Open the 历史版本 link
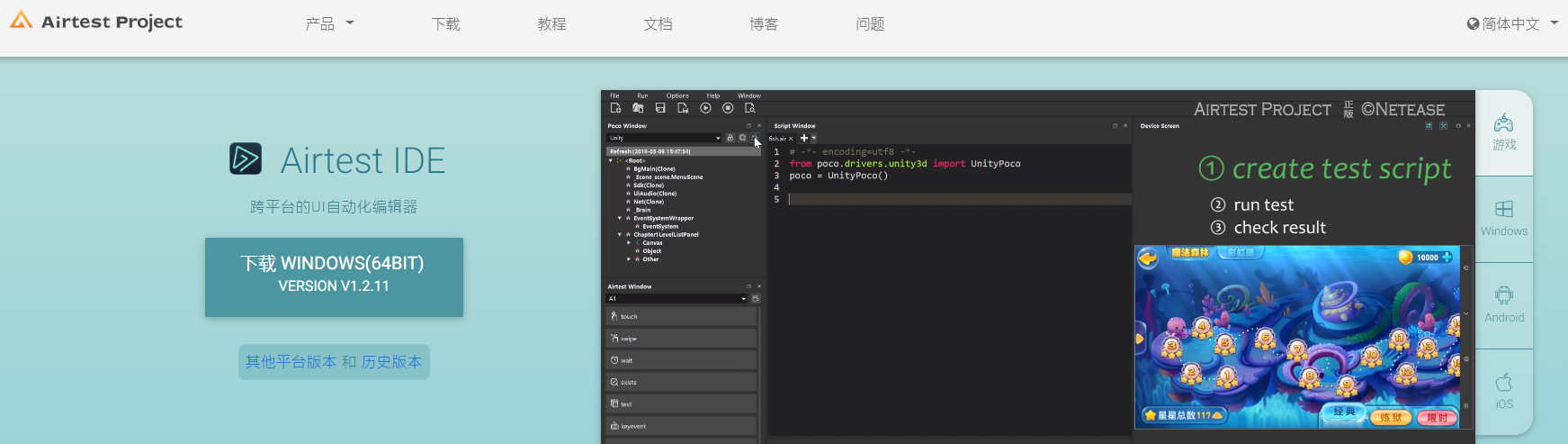 click(391, 362)
